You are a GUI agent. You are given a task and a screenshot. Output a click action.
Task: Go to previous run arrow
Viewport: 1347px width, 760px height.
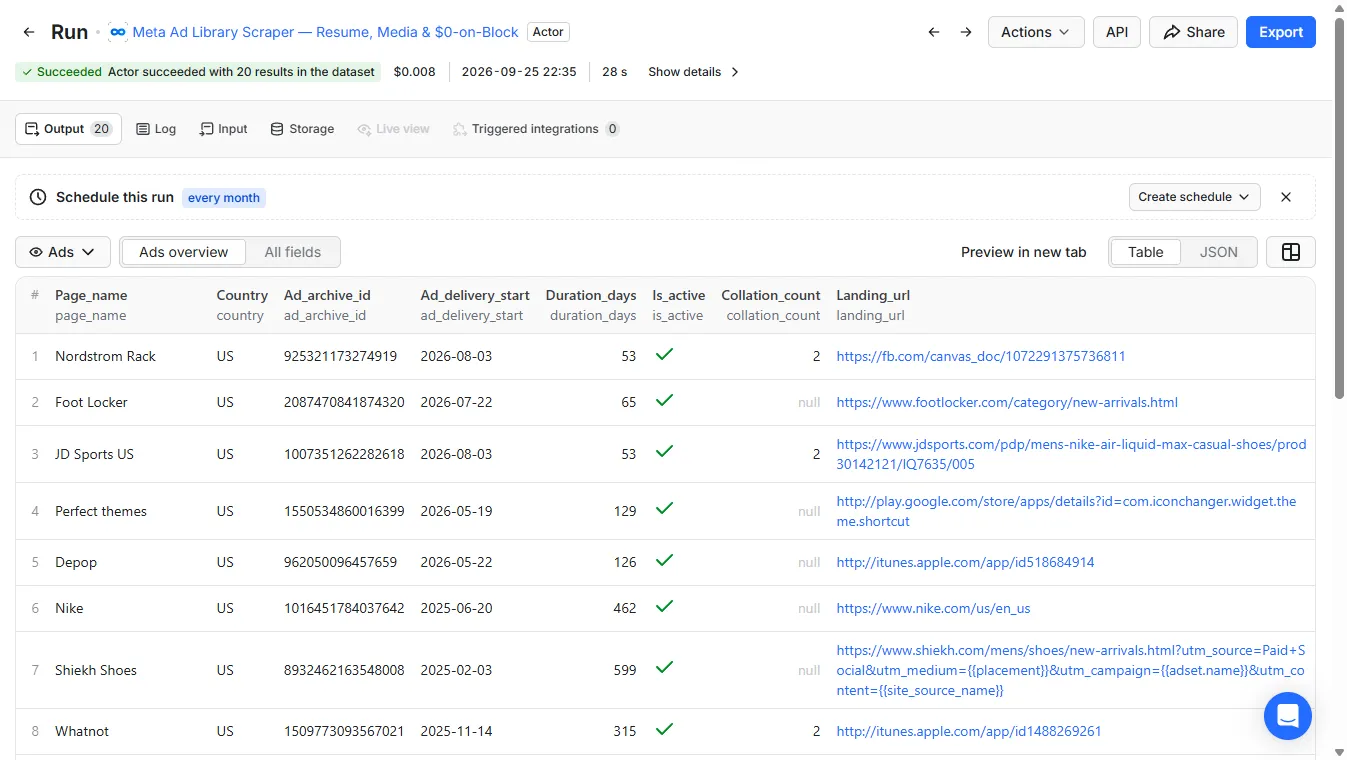click(934, 32)
